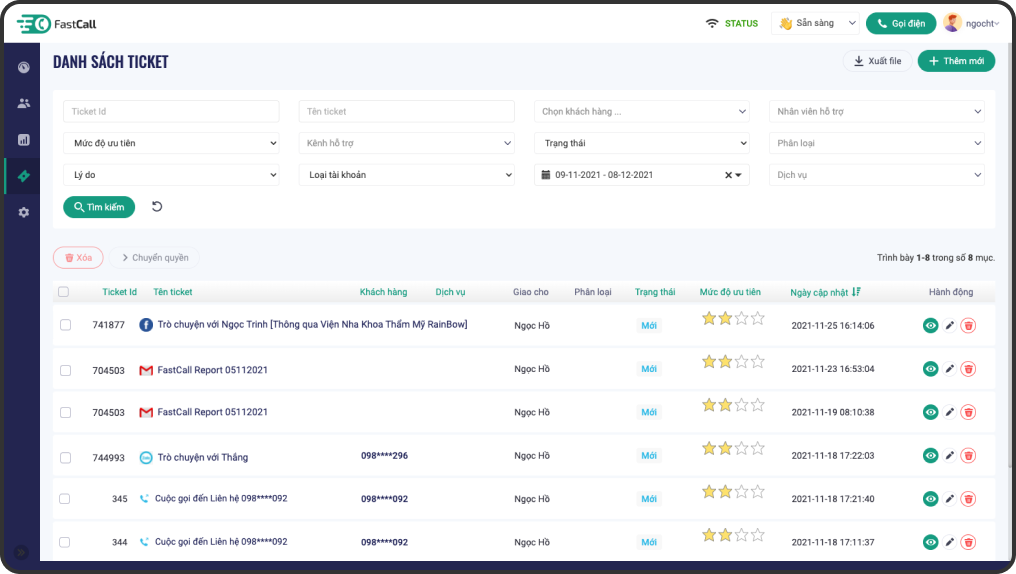Expand the Mức độ ưu tiên dropdown filter
Image resolution: width=1016 pixels, height=574 pixels.
171,143
